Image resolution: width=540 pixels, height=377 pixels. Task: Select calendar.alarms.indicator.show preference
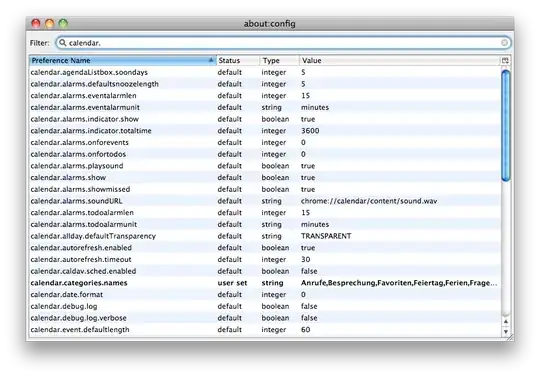click(x=265, y=119)
